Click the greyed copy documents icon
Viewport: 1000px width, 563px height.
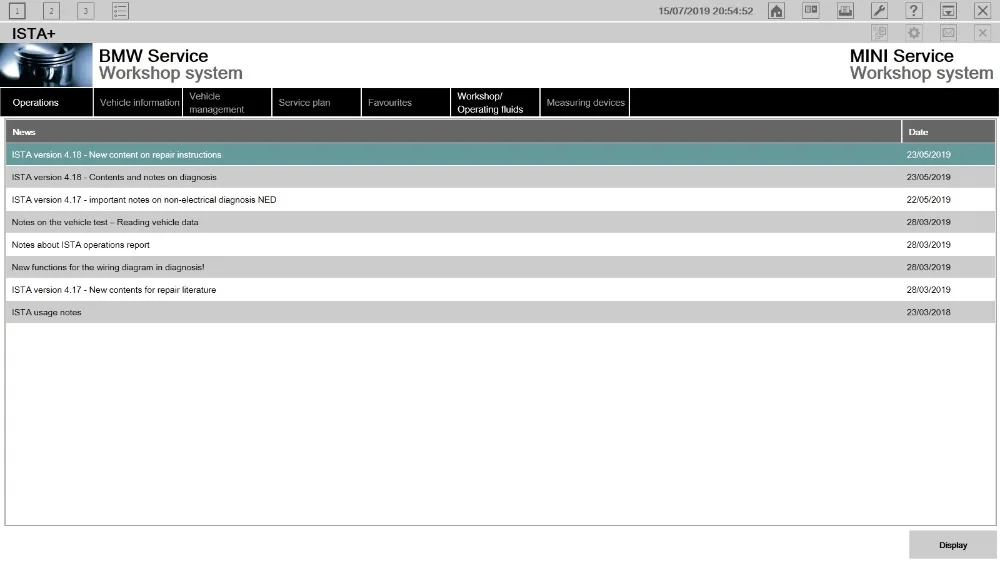click(x=879, y=33)
